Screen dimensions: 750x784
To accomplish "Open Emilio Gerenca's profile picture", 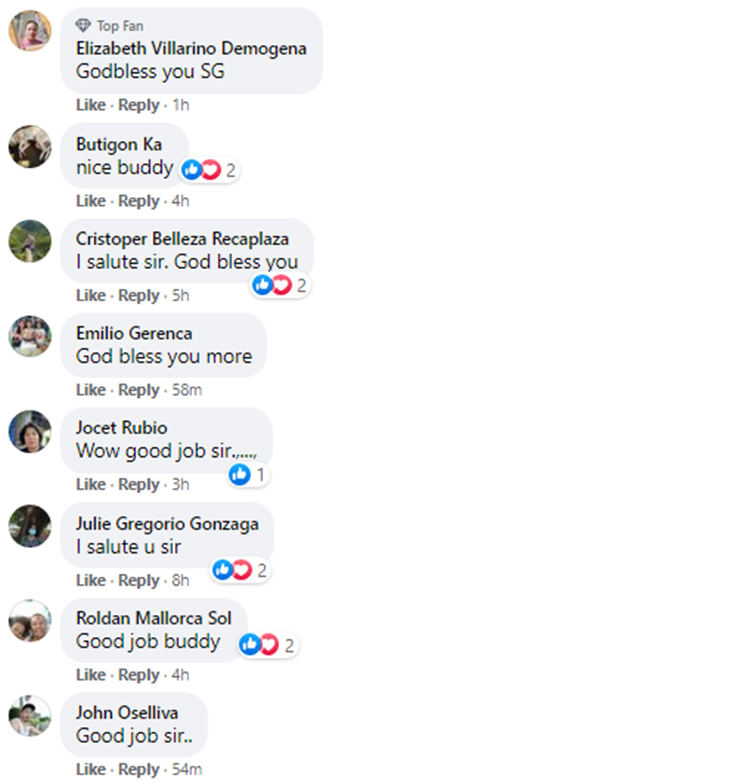I will (x=30, y=336).
